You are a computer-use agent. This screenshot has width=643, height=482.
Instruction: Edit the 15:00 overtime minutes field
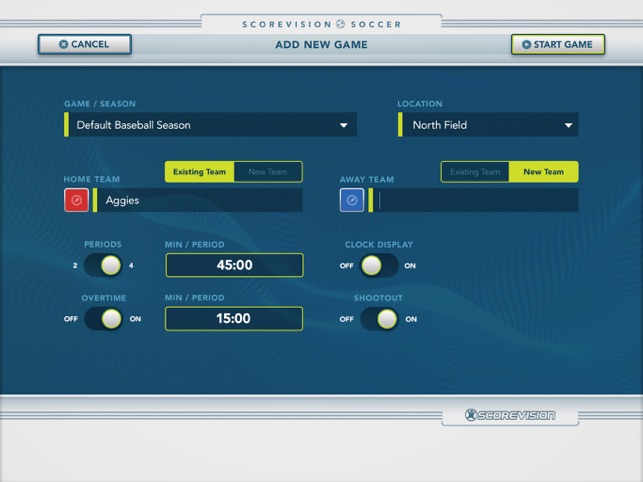click(234, 319)
